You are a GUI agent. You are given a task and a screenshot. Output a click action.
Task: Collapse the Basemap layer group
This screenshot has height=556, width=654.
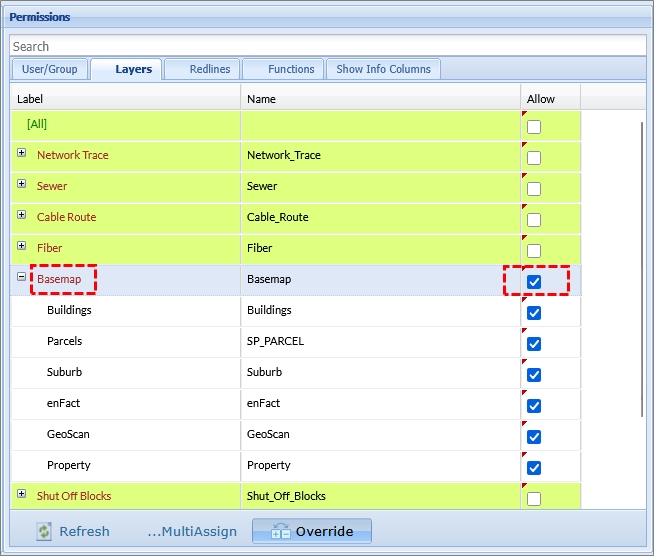pyautogui.click(x=22, y=278)
